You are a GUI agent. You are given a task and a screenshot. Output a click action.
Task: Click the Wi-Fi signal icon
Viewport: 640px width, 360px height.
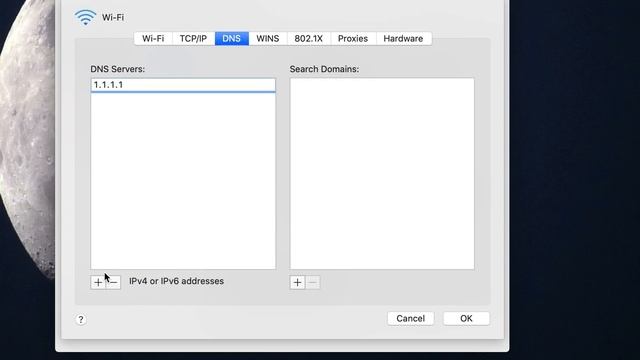pos(85,17)
